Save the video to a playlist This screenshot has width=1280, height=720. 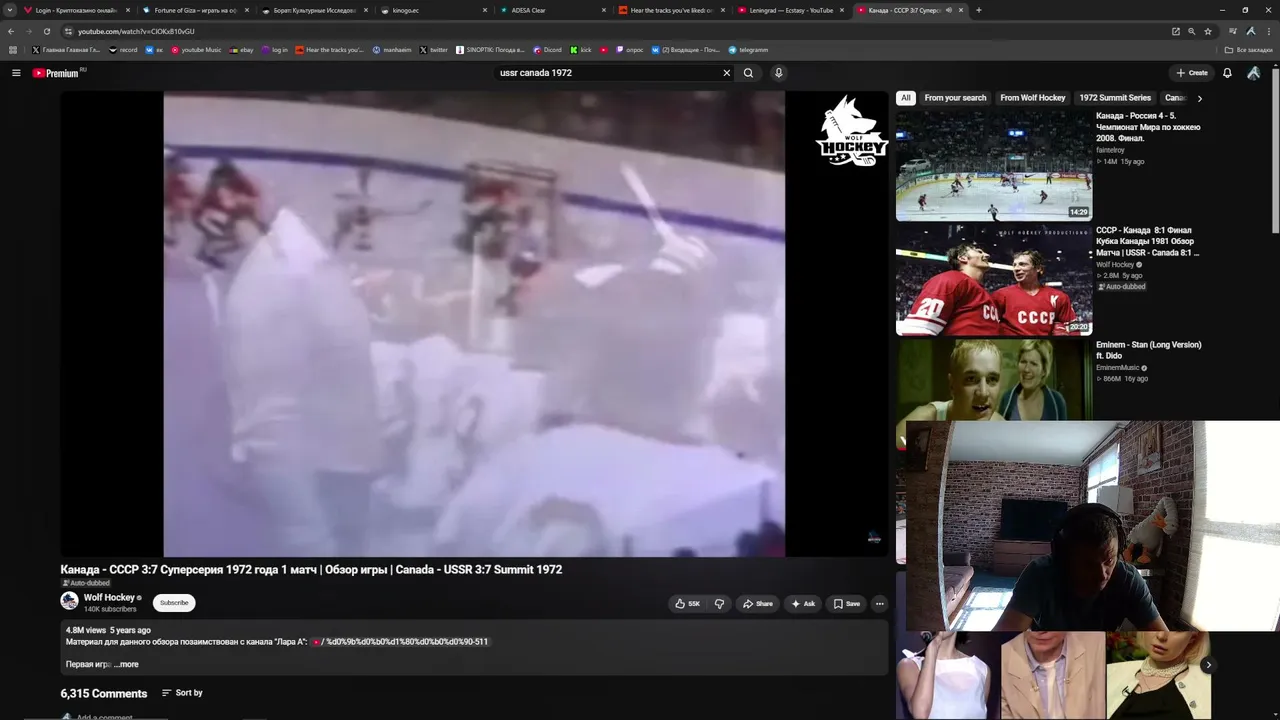click(846, 604)
